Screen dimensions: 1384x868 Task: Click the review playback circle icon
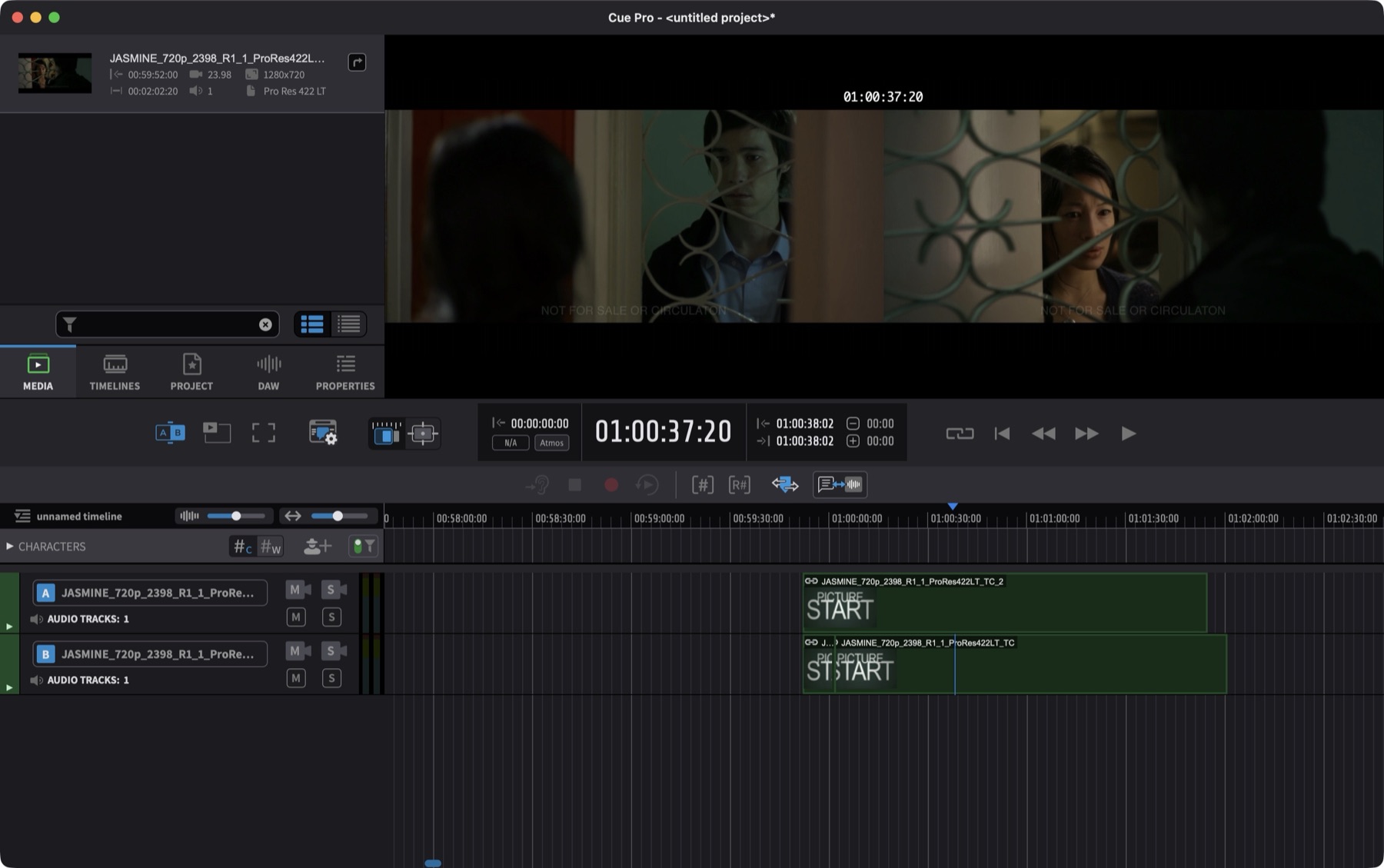tap(647, 485)
